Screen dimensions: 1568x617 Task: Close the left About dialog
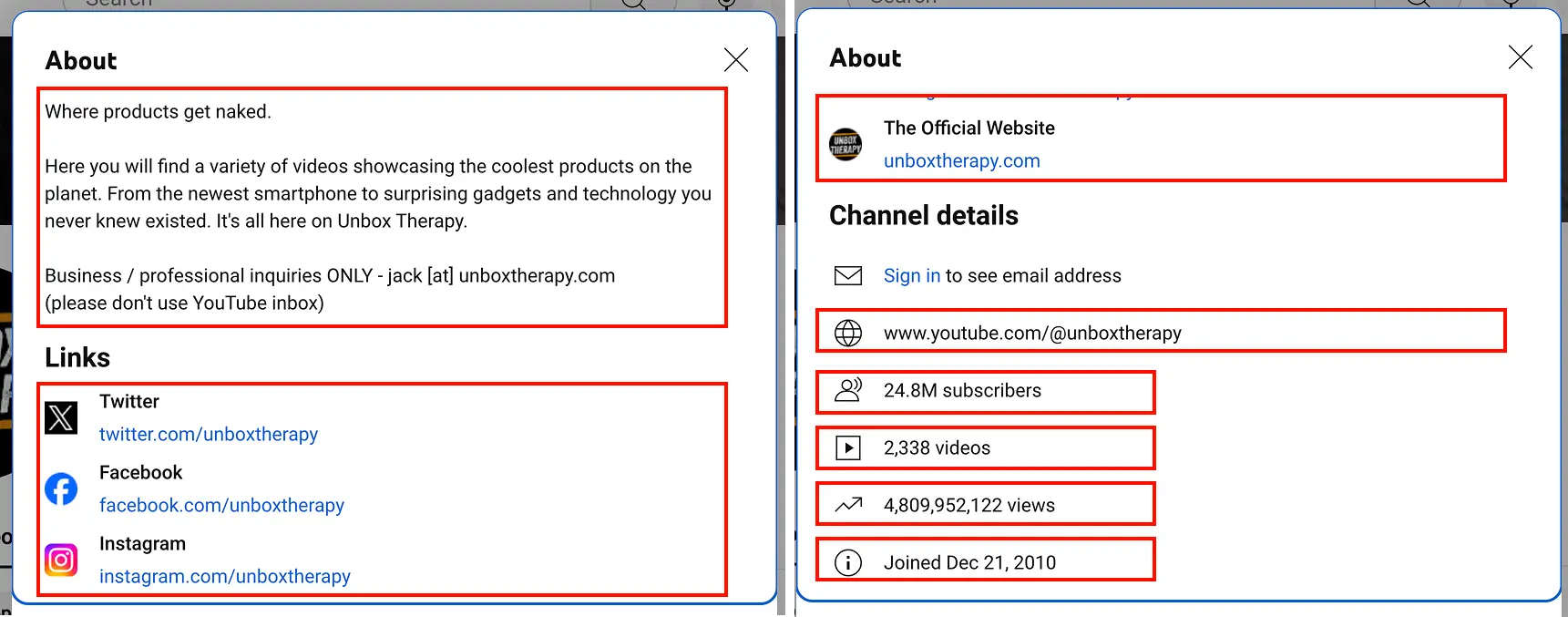(735, 60)
